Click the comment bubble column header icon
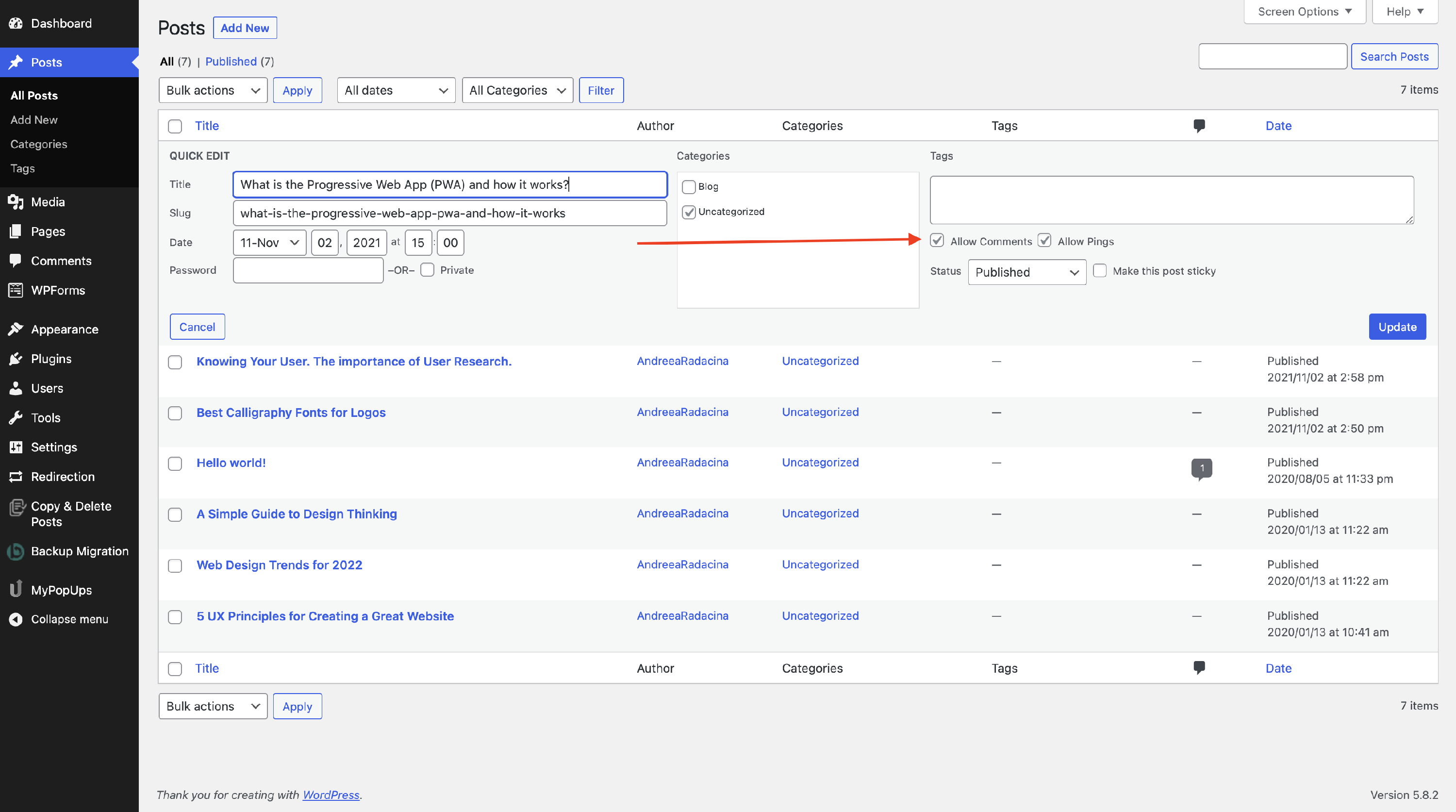 1199,125
